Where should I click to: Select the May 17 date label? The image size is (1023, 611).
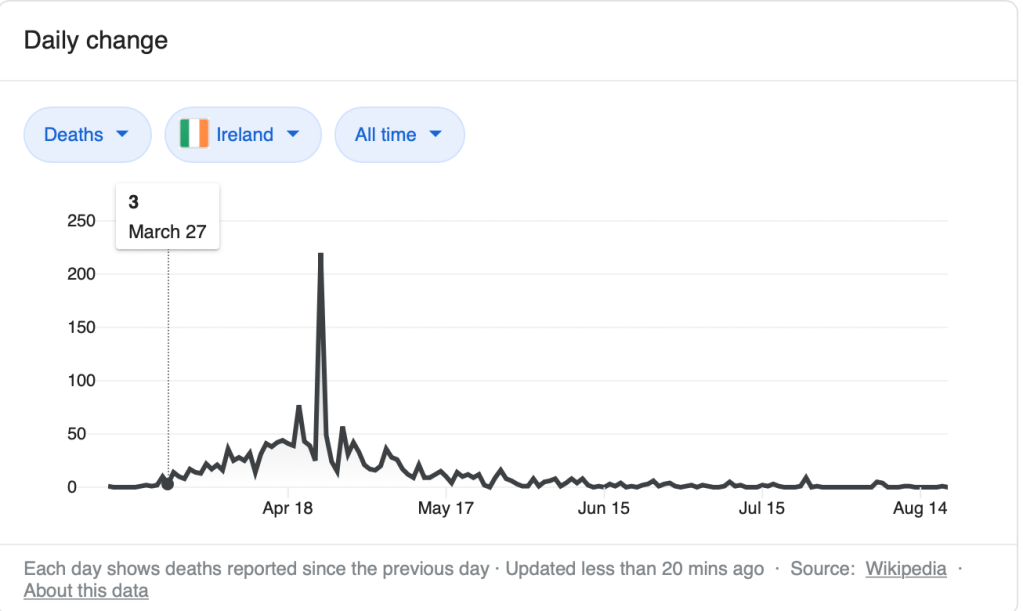click(x=445, y=509)
